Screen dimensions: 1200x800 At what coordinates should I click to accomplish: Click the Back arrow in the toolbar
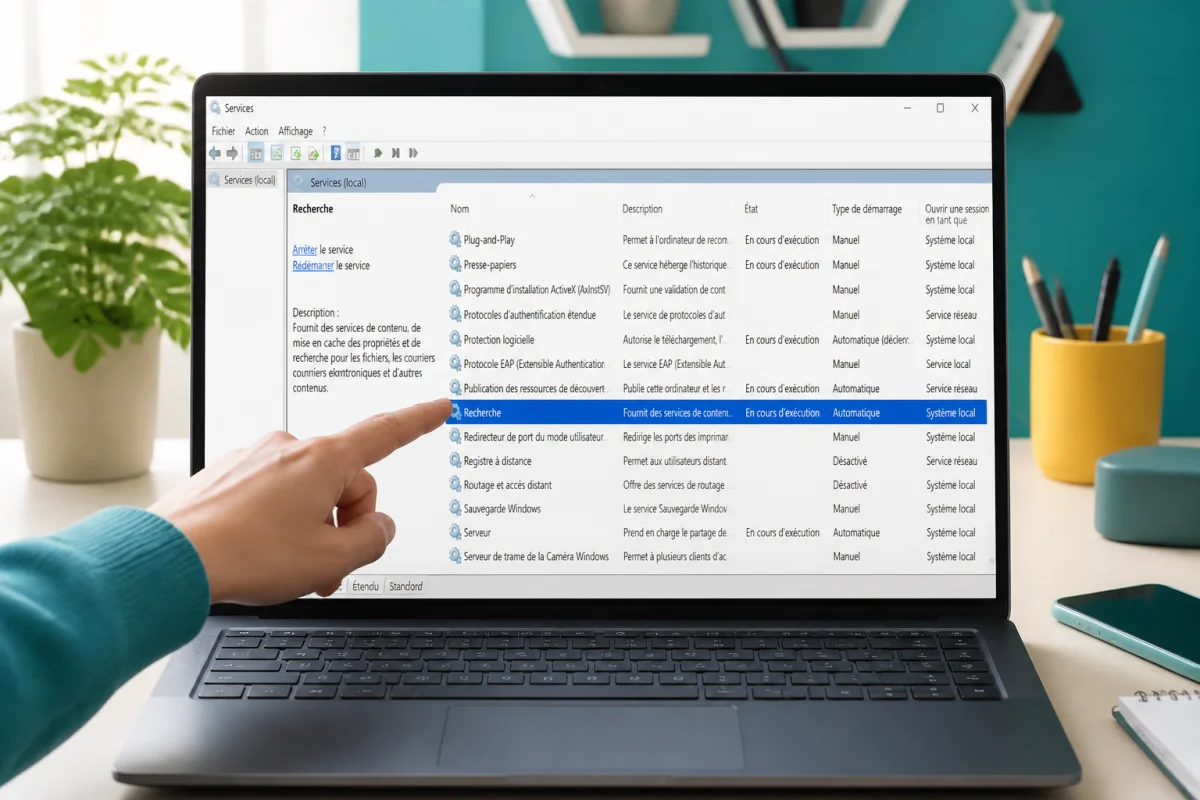(214, 153)
